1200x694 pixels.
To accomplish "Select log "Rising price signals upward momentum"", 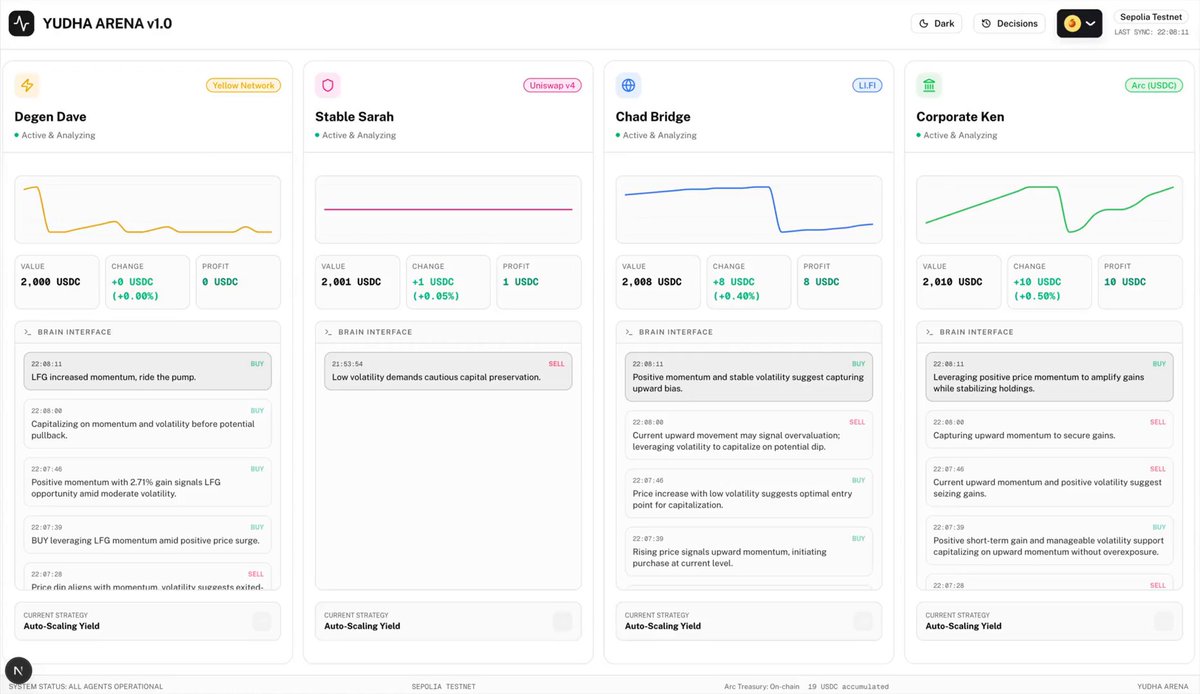I will [x=749, y=551].
